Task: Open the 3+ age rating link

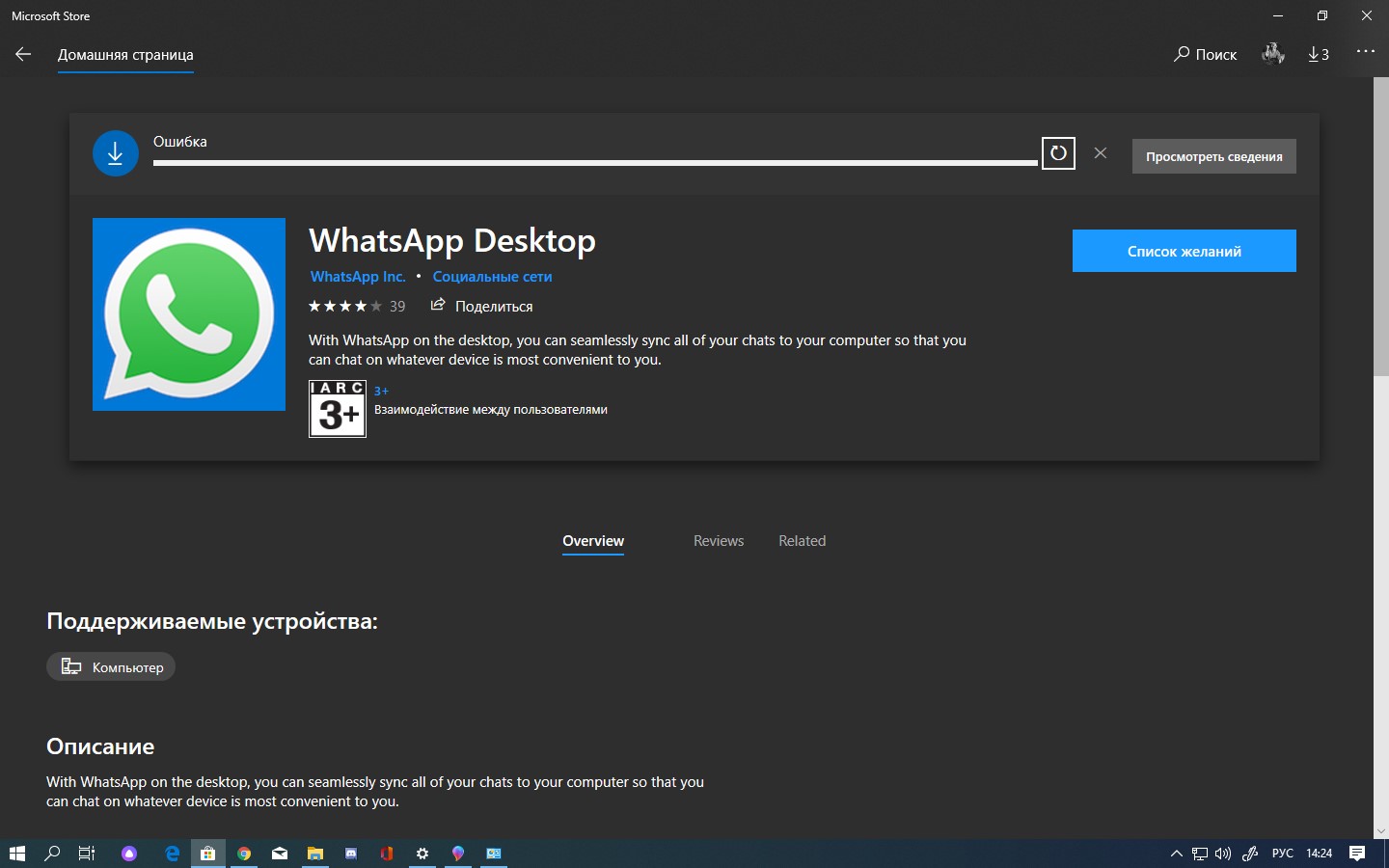Action: point(381,391)
